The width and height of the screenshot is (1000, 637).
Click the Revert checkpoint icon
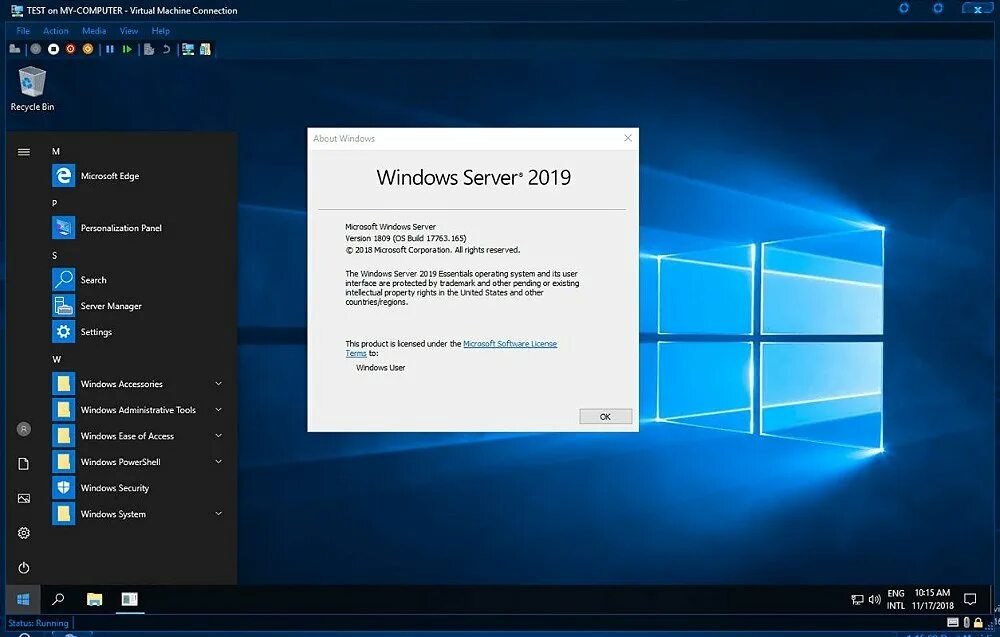click(x=167, y=49)
